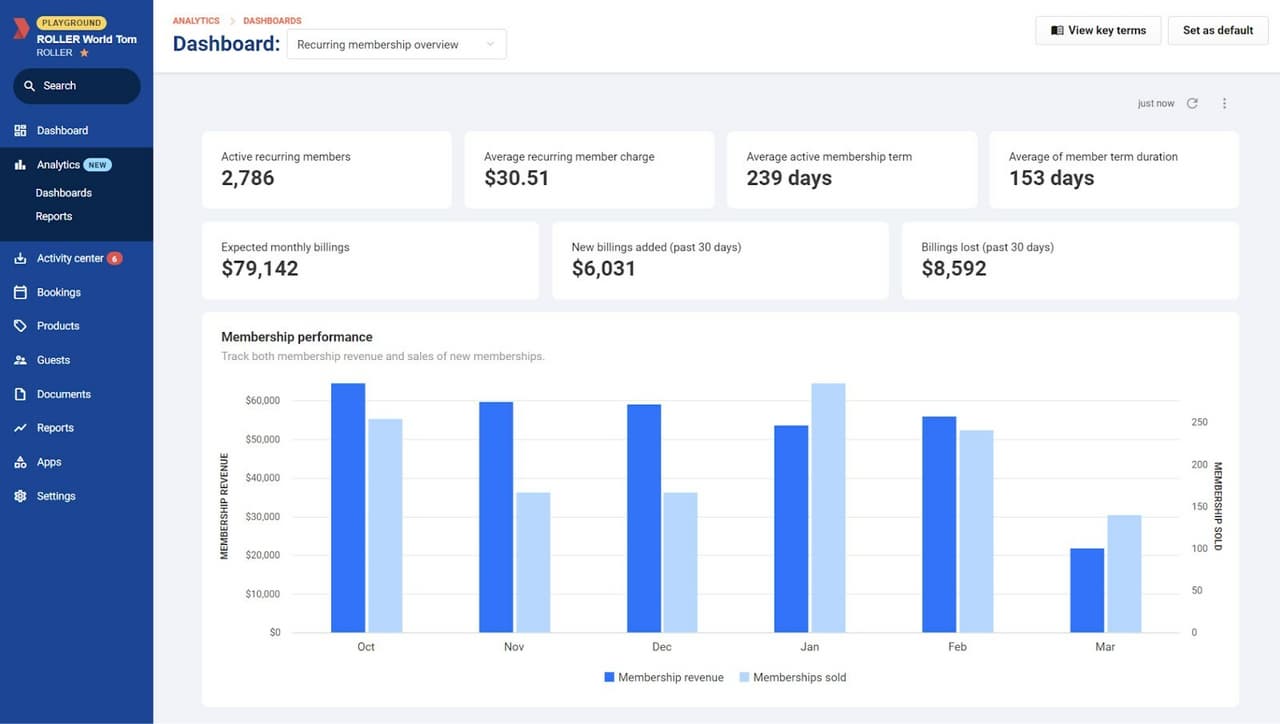Open Settings via the gear icon
Screen dimensions: 1280x724
22,495
